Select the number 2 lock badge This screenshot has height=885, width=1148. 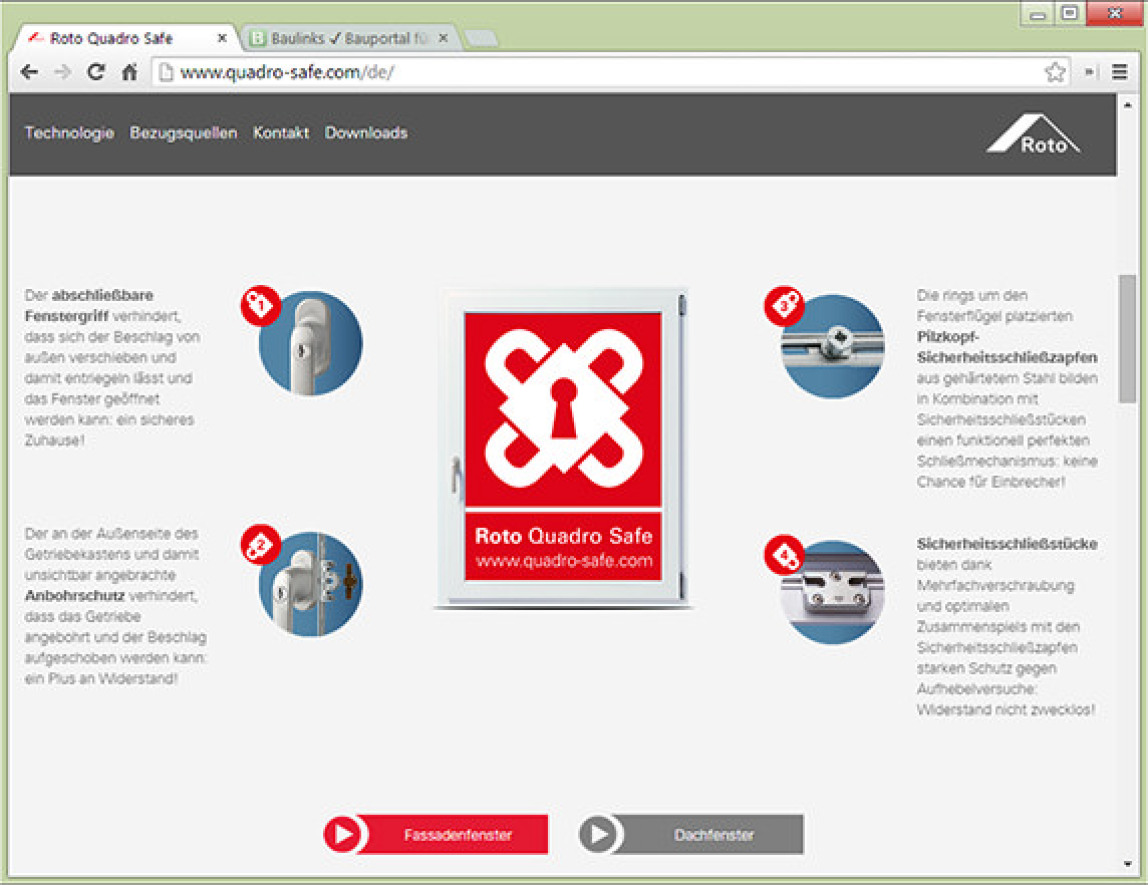[261, 545]
